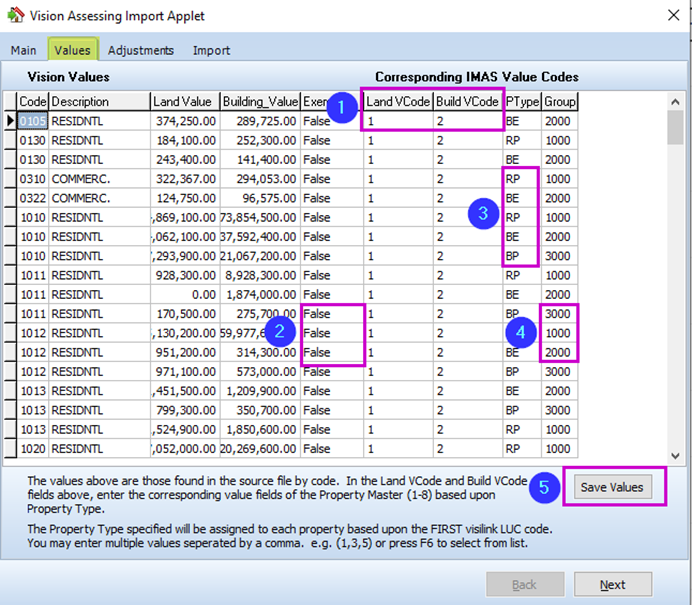The image size is (692, 605).
Task: Click land value 170,500.00
Action: [185, 314]
